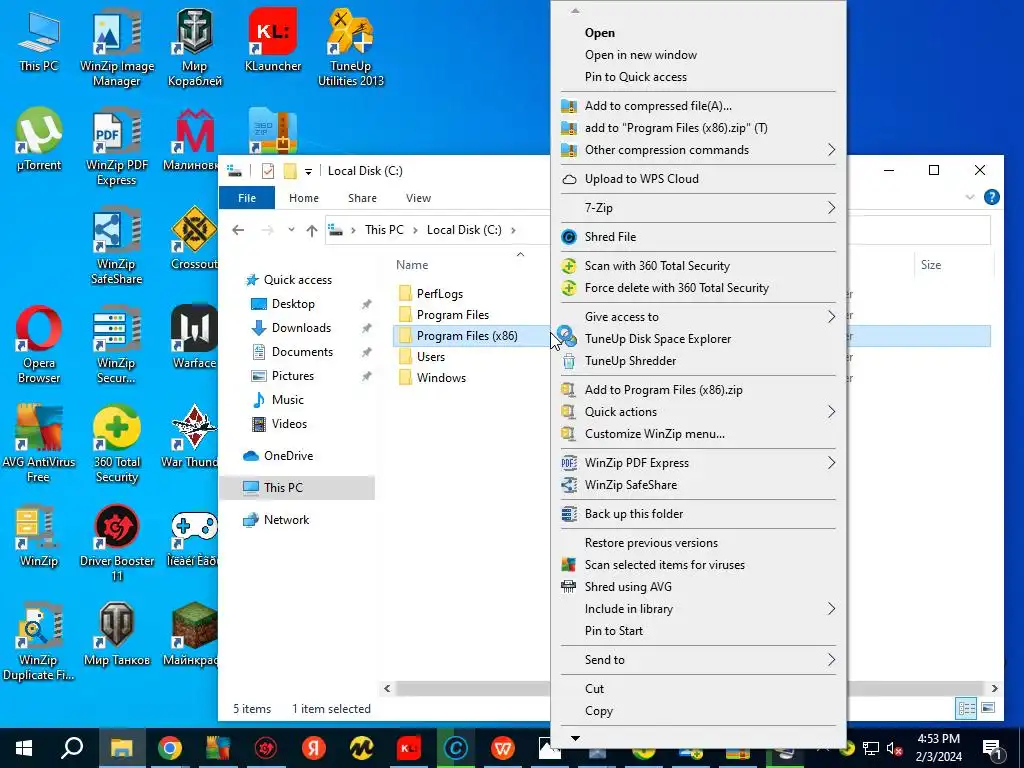Image resolution: width=1024 pixels, height=768 pixels.
Task: Open the WinZip desktop shortcut
Action: point(39,536)
